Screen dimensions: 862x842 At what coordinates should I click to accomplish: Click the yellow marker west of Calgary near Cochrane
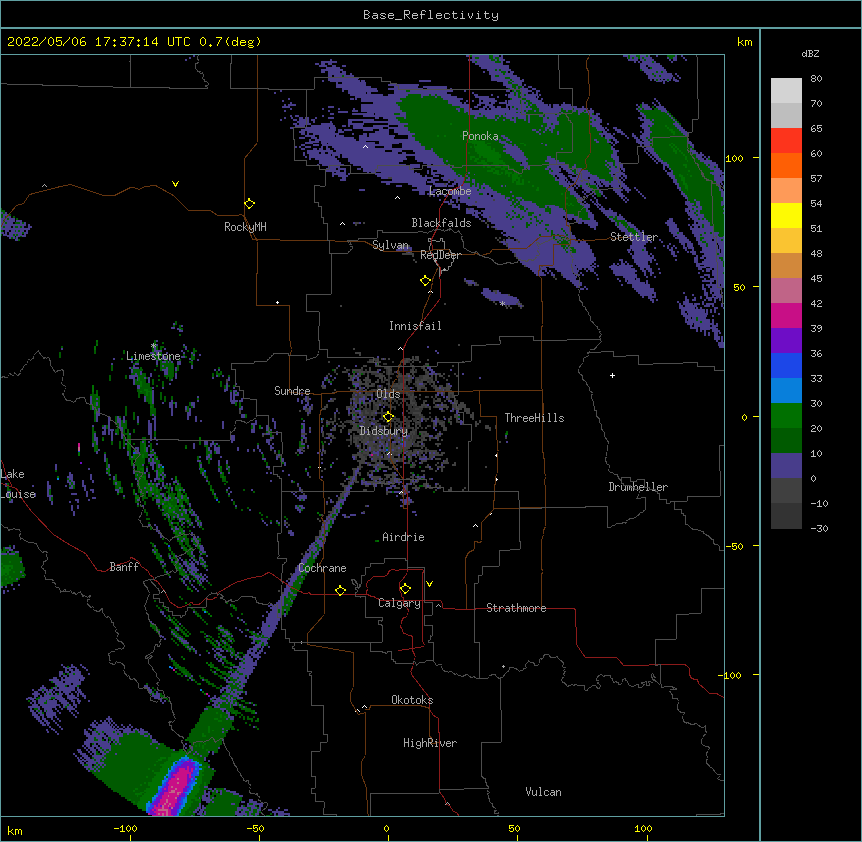pos(340,590)
